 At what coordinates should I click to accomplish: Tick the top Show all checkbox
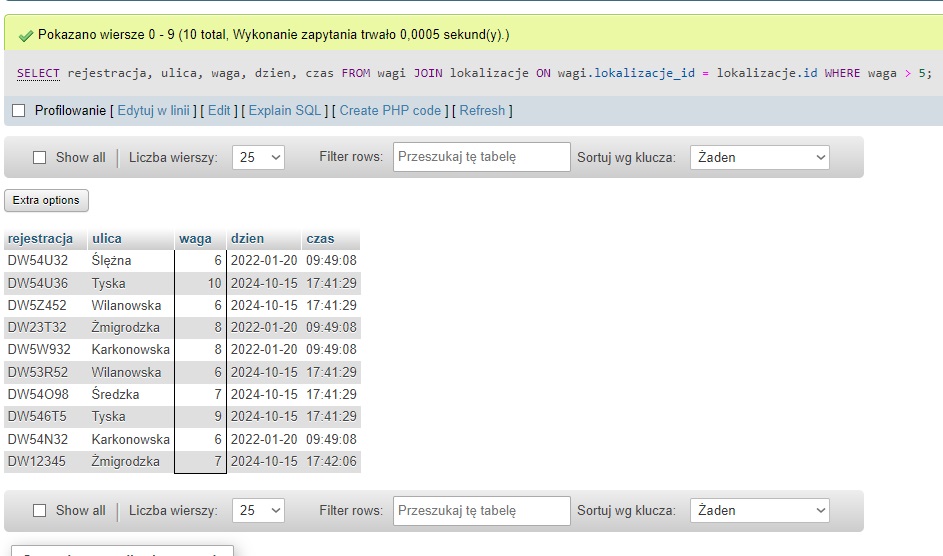[40, 157]
